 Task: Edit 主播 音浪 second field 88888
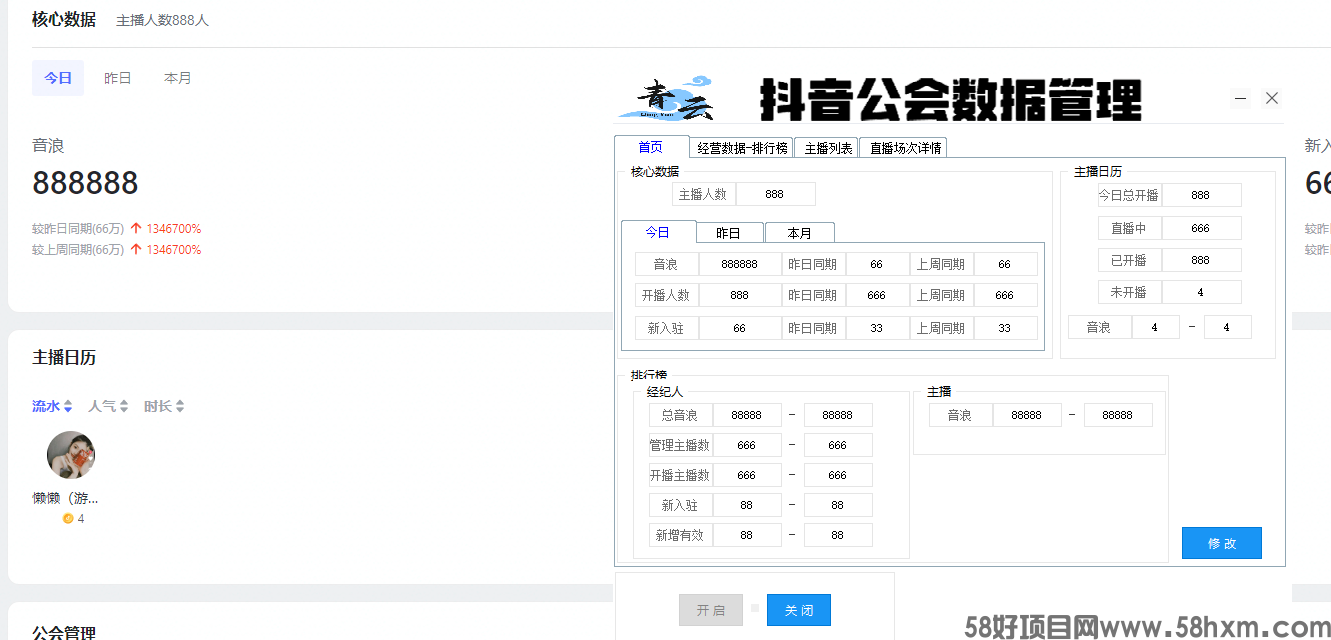coord(1118,415)
